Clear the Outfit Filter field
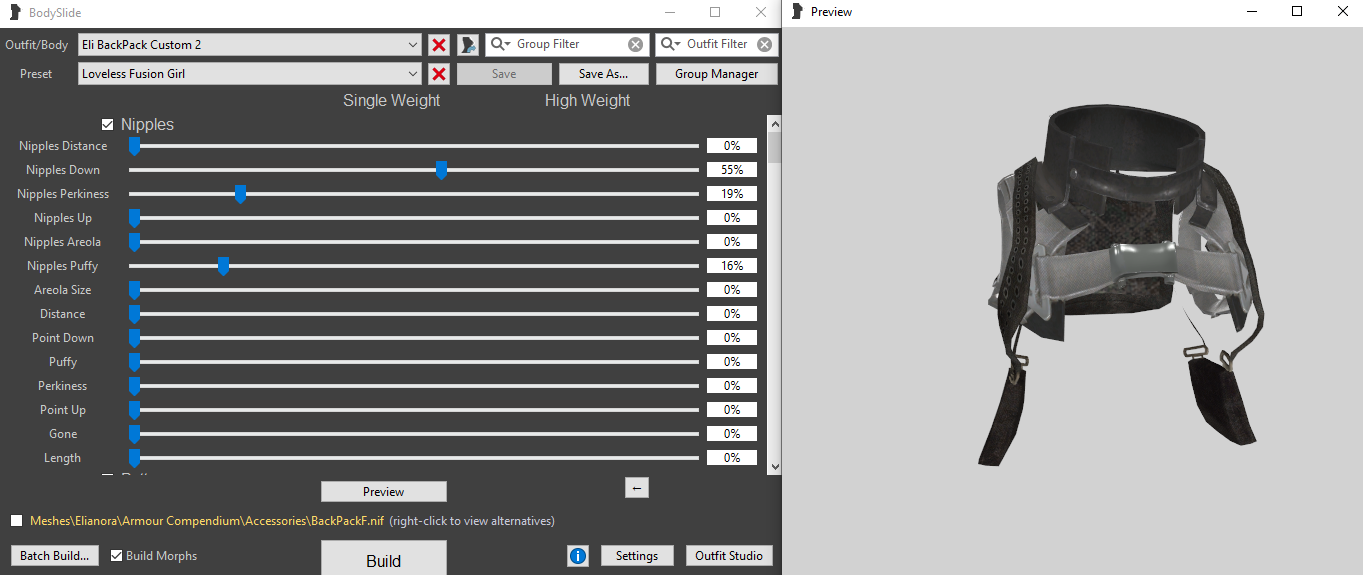Image resolution: width=1363 pixels, height=575 pixels. pyautogui.click(x=764, y=44)
